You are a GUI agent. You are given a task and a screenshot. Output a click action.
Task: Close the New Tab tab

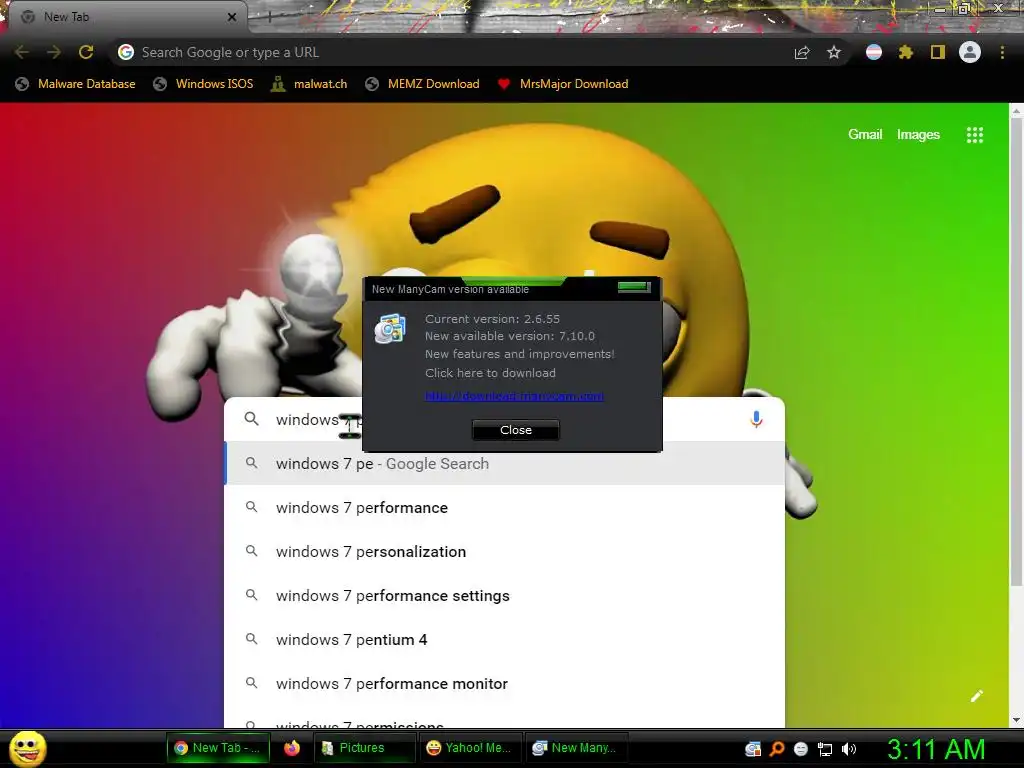[x=232, y=17]
